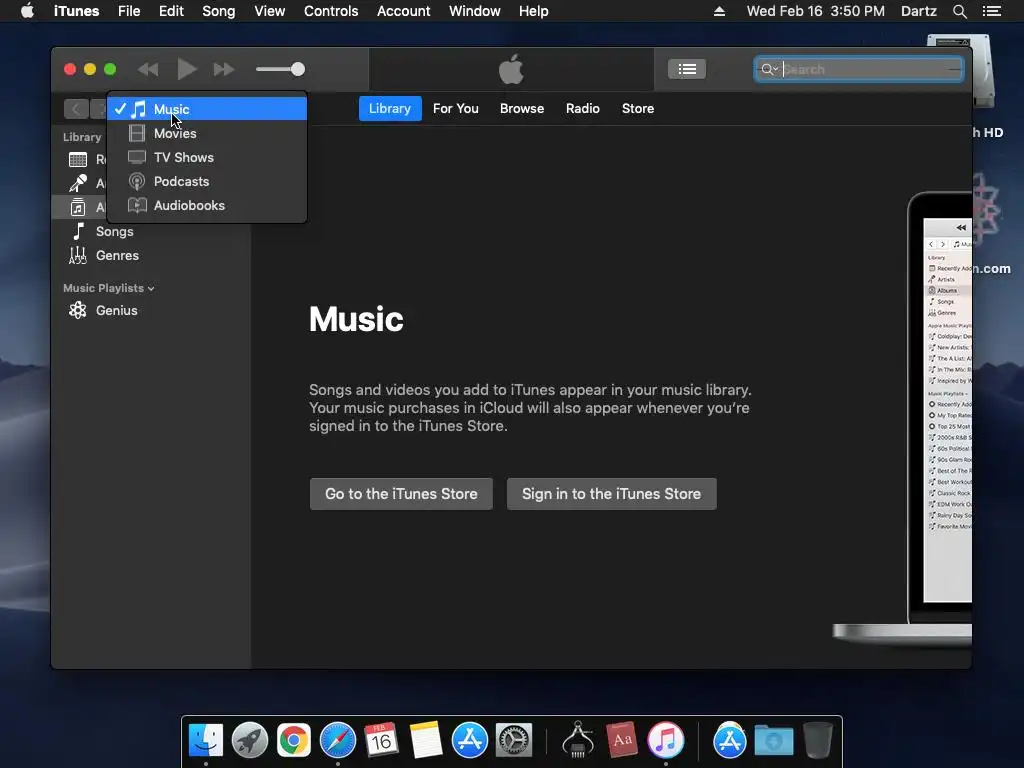Screen dimensions: 1024x768
Task: Click the iTunes icon in the Dock
Action: (x=665, y=740)
